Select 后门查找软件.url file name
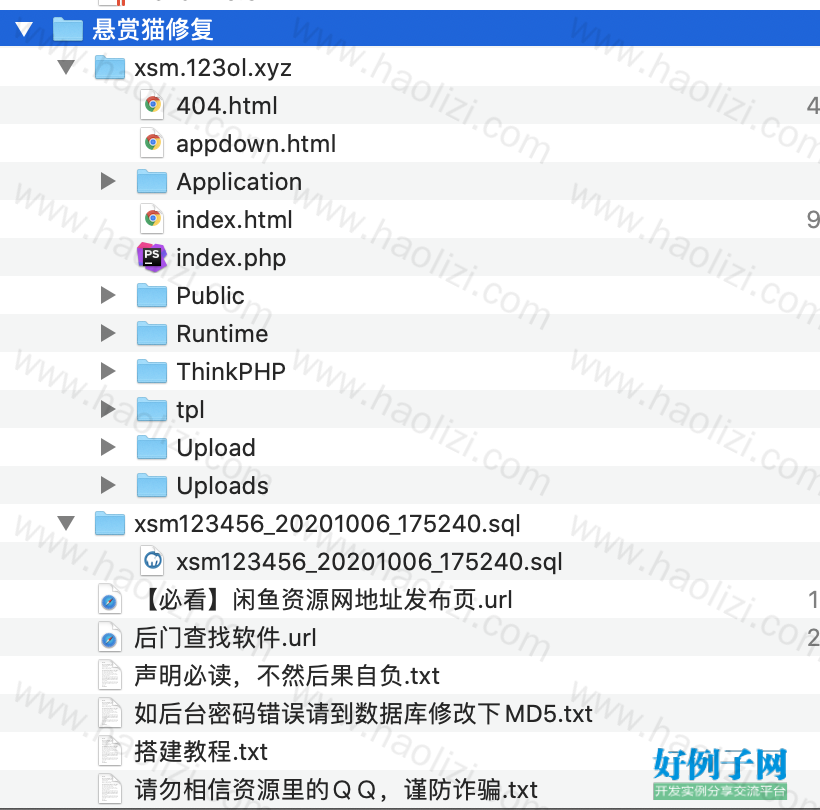This screenshot has width=820, height=810. coord(225,638)
